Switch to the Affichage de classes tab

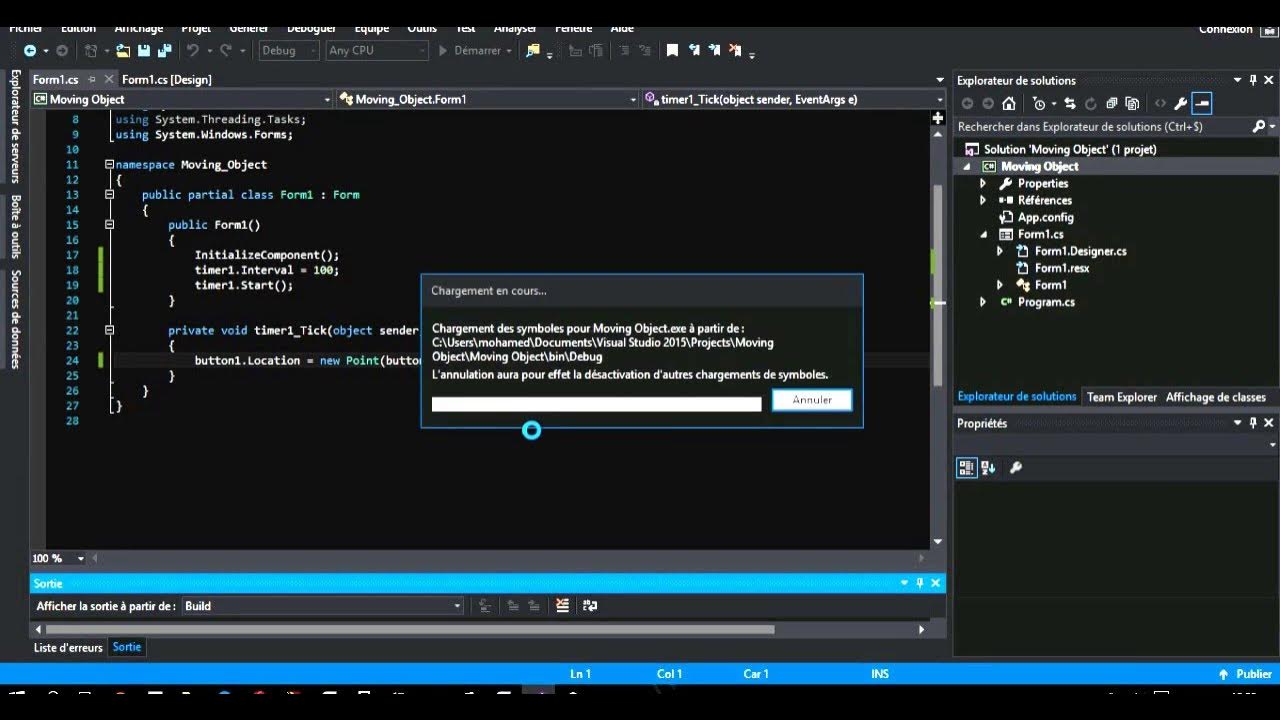(1216, 397)
